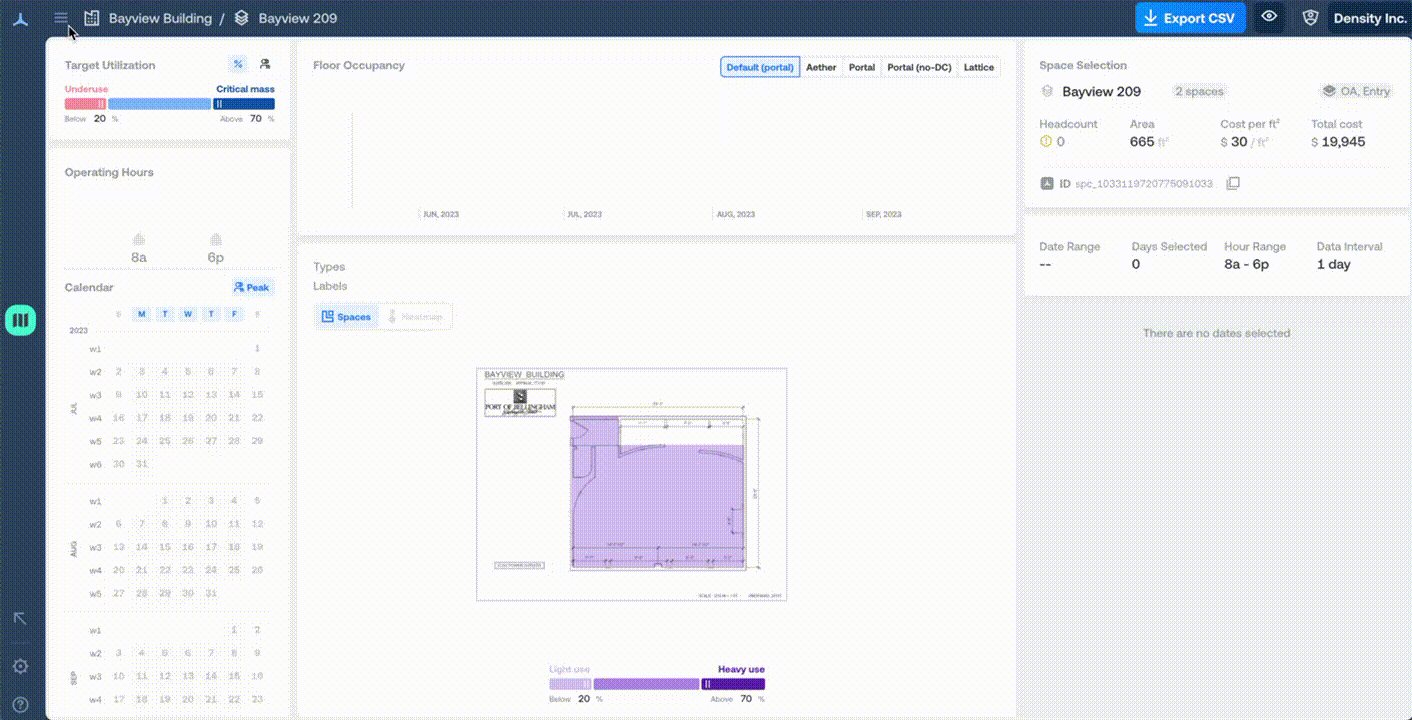1412x720 pixels.
Task: Click the 6p operating hours end handle
Action: [216, 240]
